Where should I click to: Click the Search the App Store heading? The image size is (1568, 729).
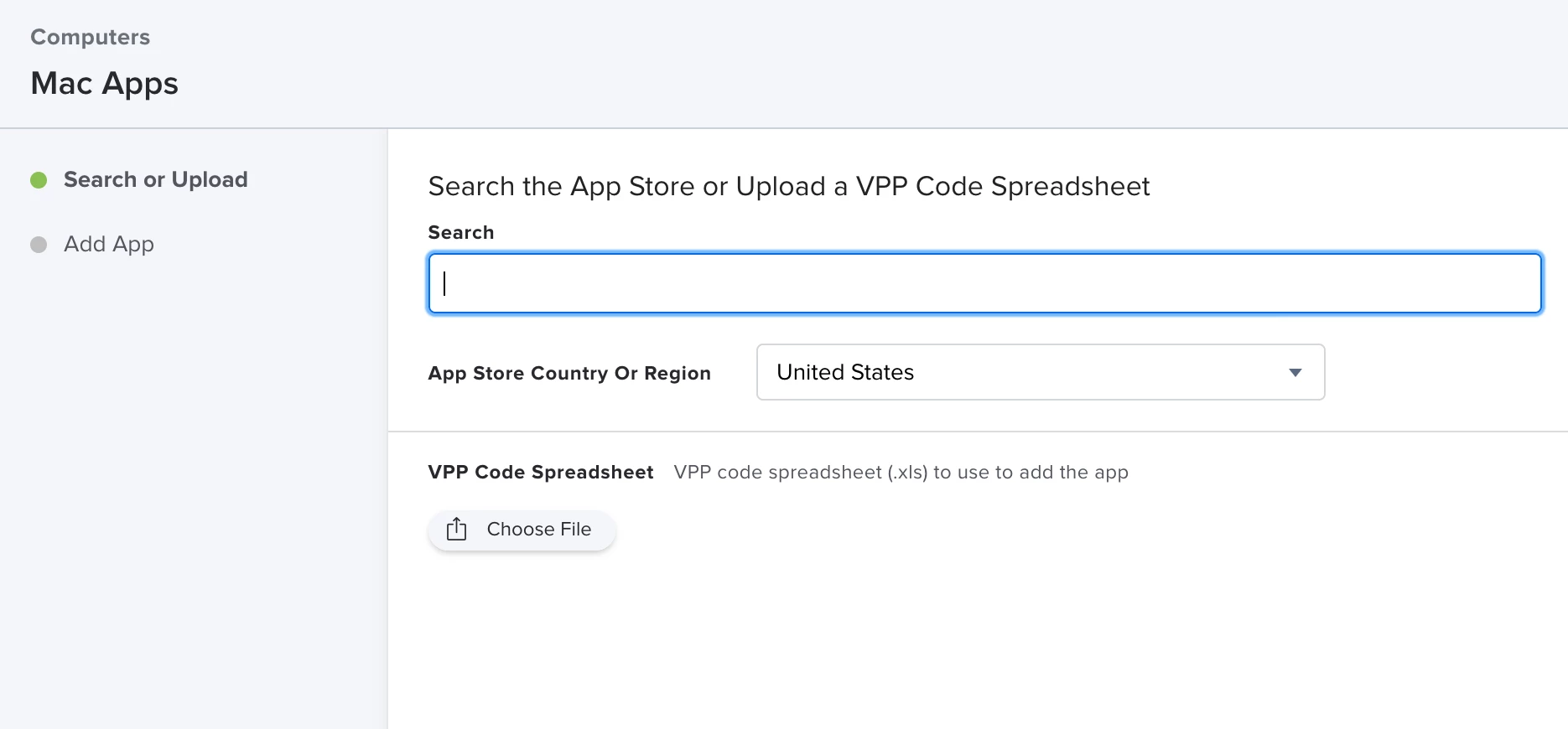(789, 186)
